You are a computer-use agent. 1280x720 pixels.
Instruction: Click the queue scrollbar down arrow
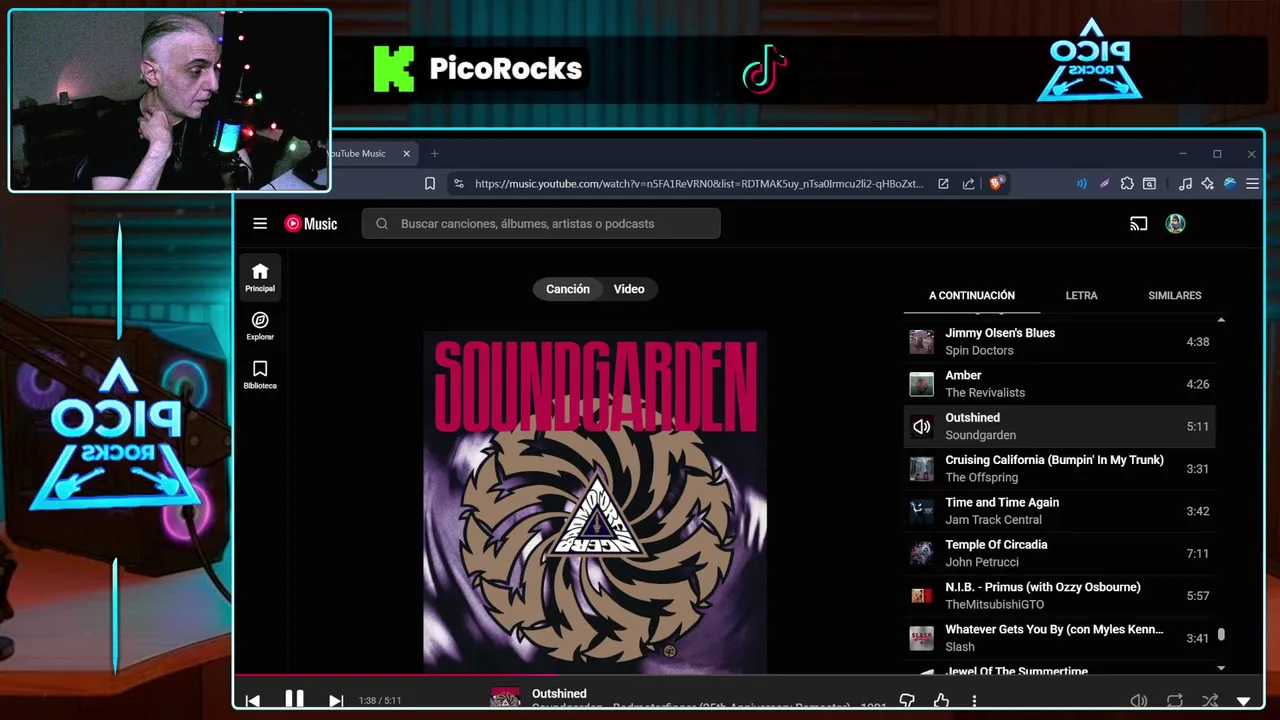(1221, 668)
